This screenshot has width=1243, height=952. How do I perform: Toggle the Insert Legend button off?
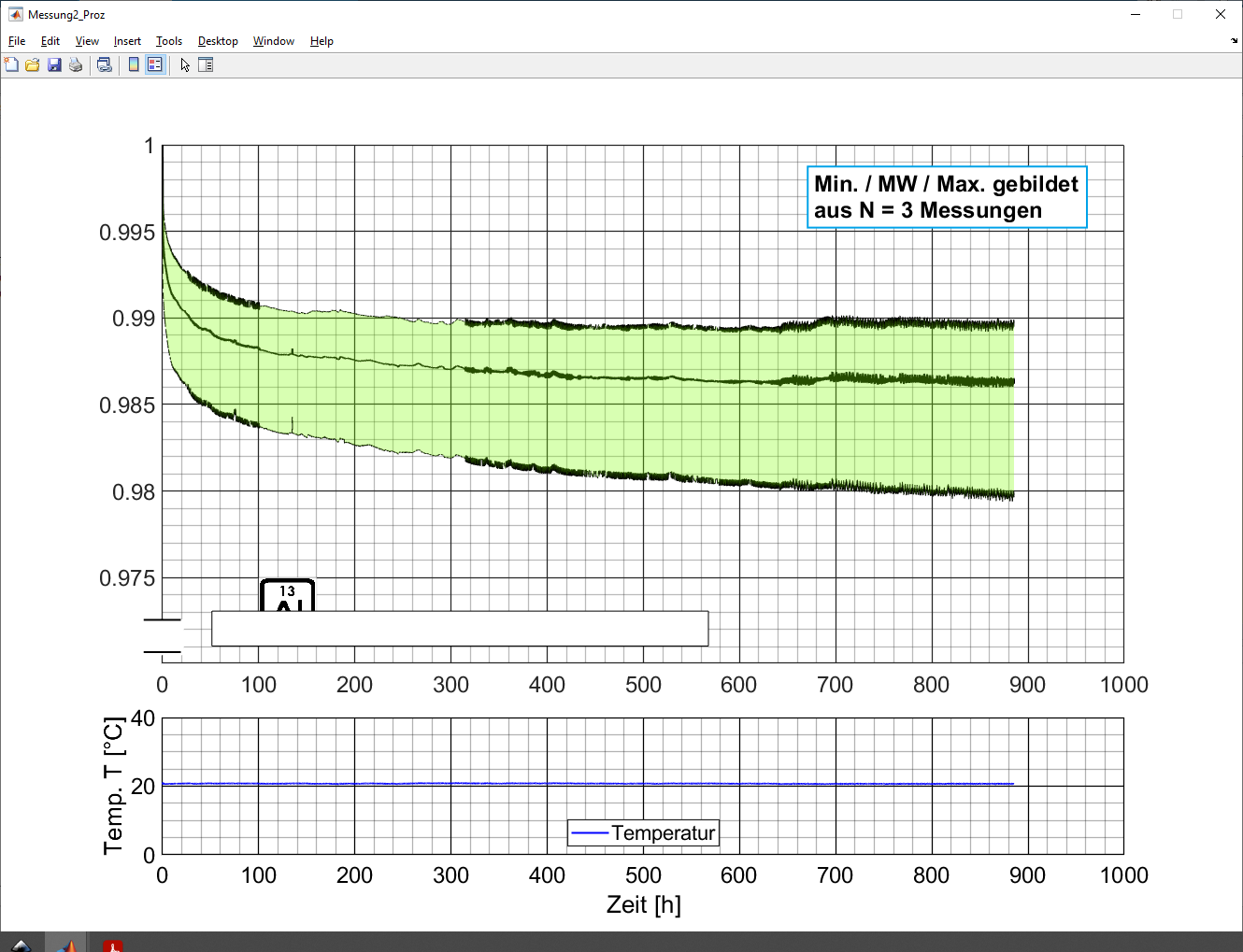pyautogui.click(x=155, y=64)
